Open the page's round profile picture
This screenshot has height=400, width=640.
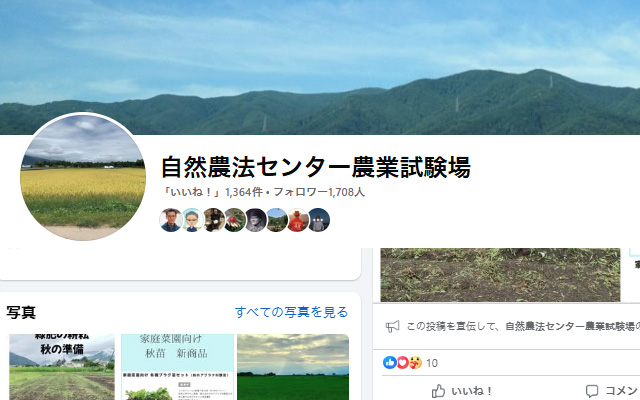[x=83, y=177]
